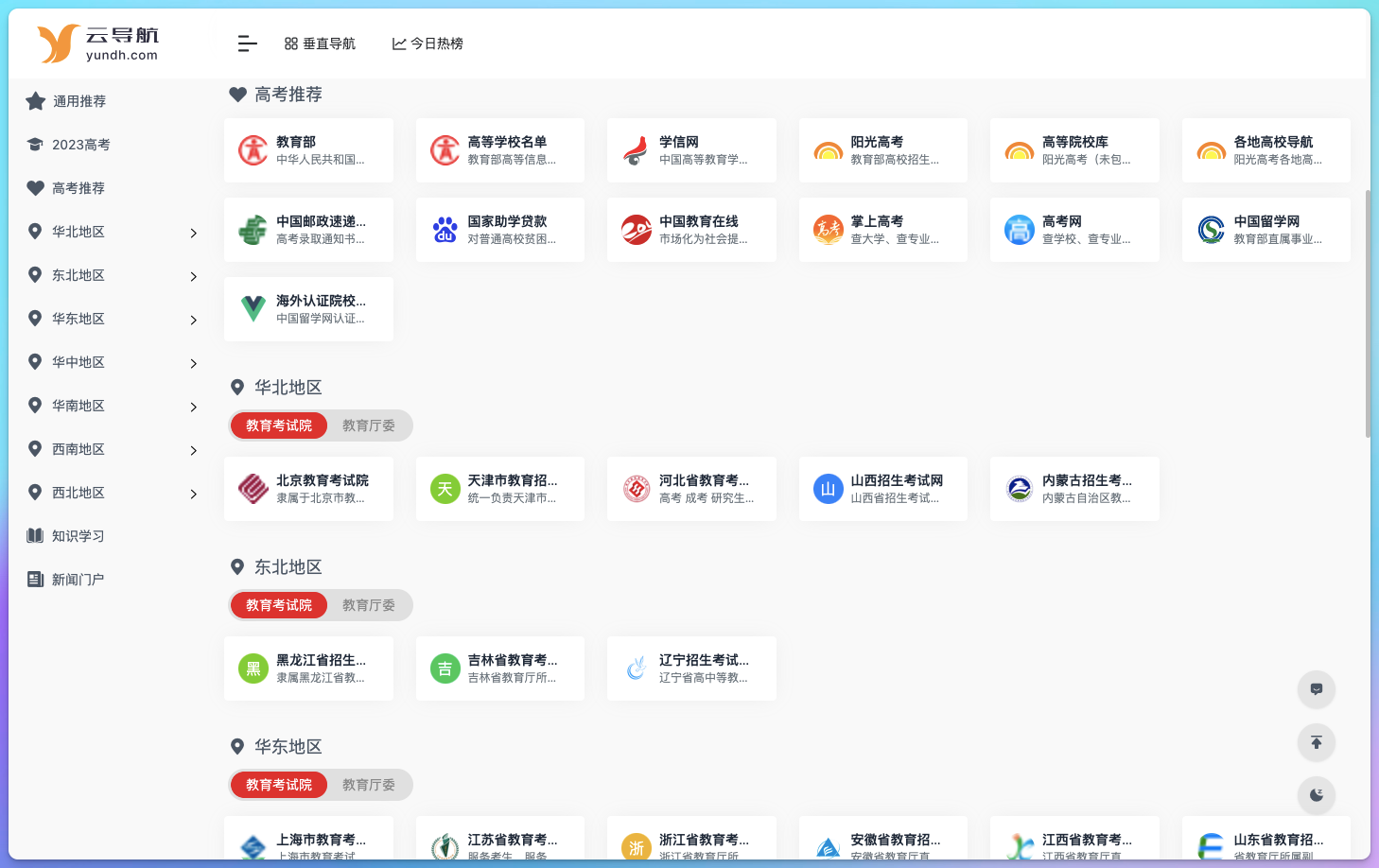Viewport: 1379px width, 868px height.
Task: Select 教育考试院 filter under 东北地区
Action: pyautogui.click(x=278, y=605)
